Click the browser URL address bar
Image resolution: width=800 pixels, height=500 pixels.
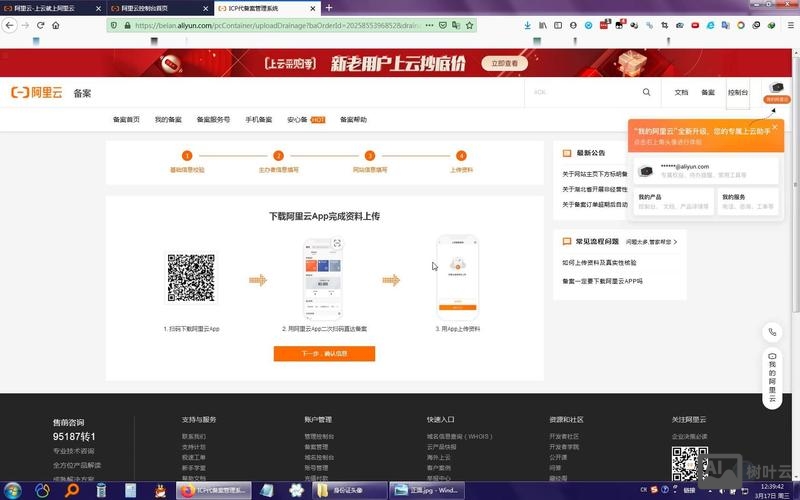click(x=278, y=25)
